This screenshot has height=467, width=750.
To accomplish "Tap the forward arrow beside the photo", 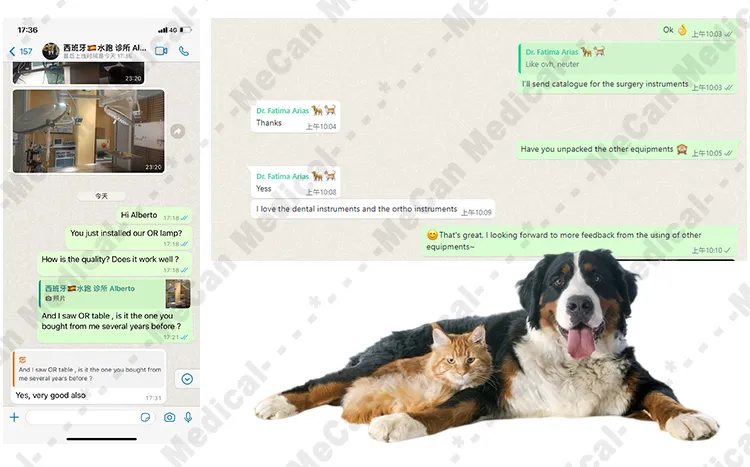I will [177, 131].
